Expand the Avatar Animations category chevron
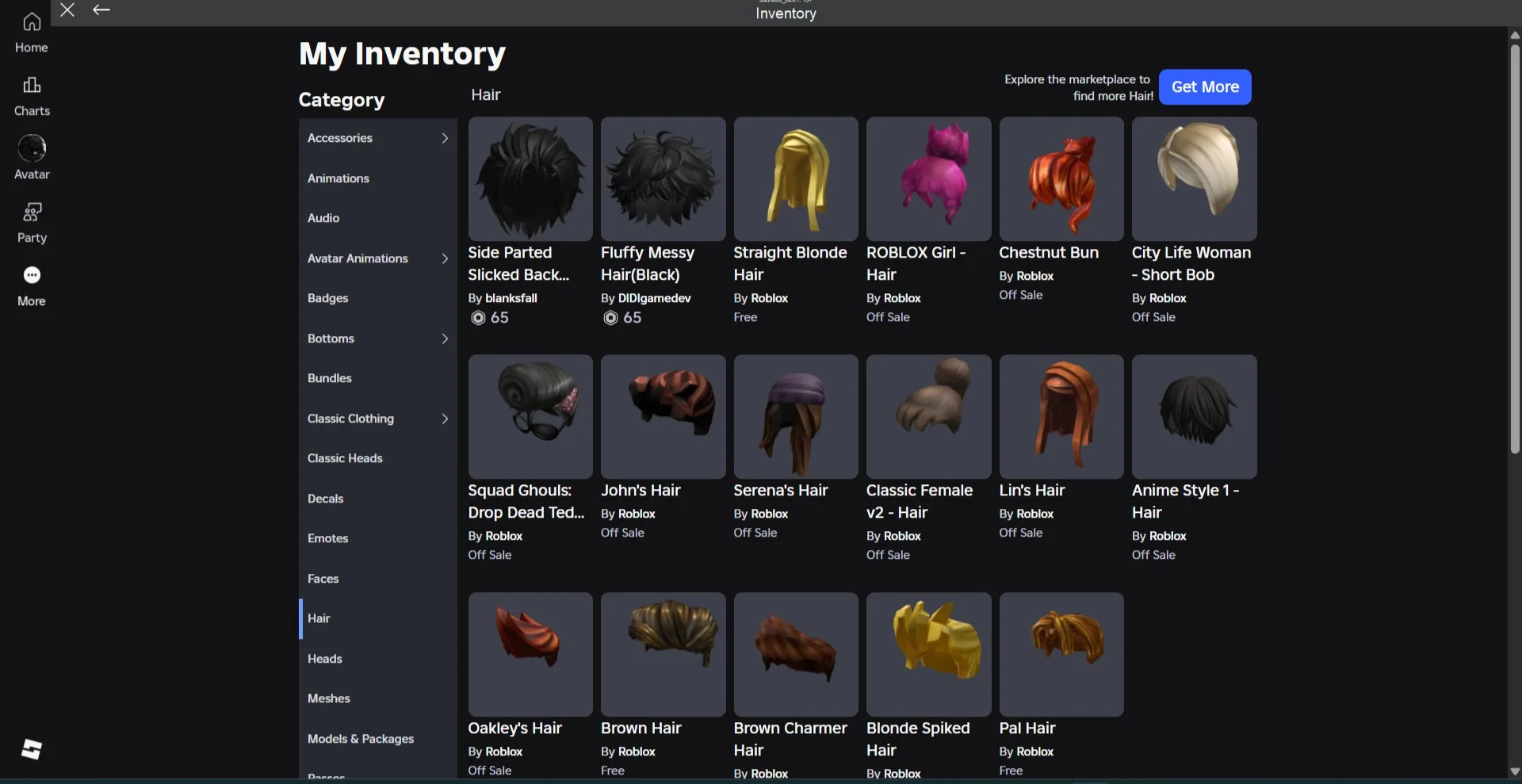The image size is (1522, 784). pyautogui.click(x=445, y=258)
